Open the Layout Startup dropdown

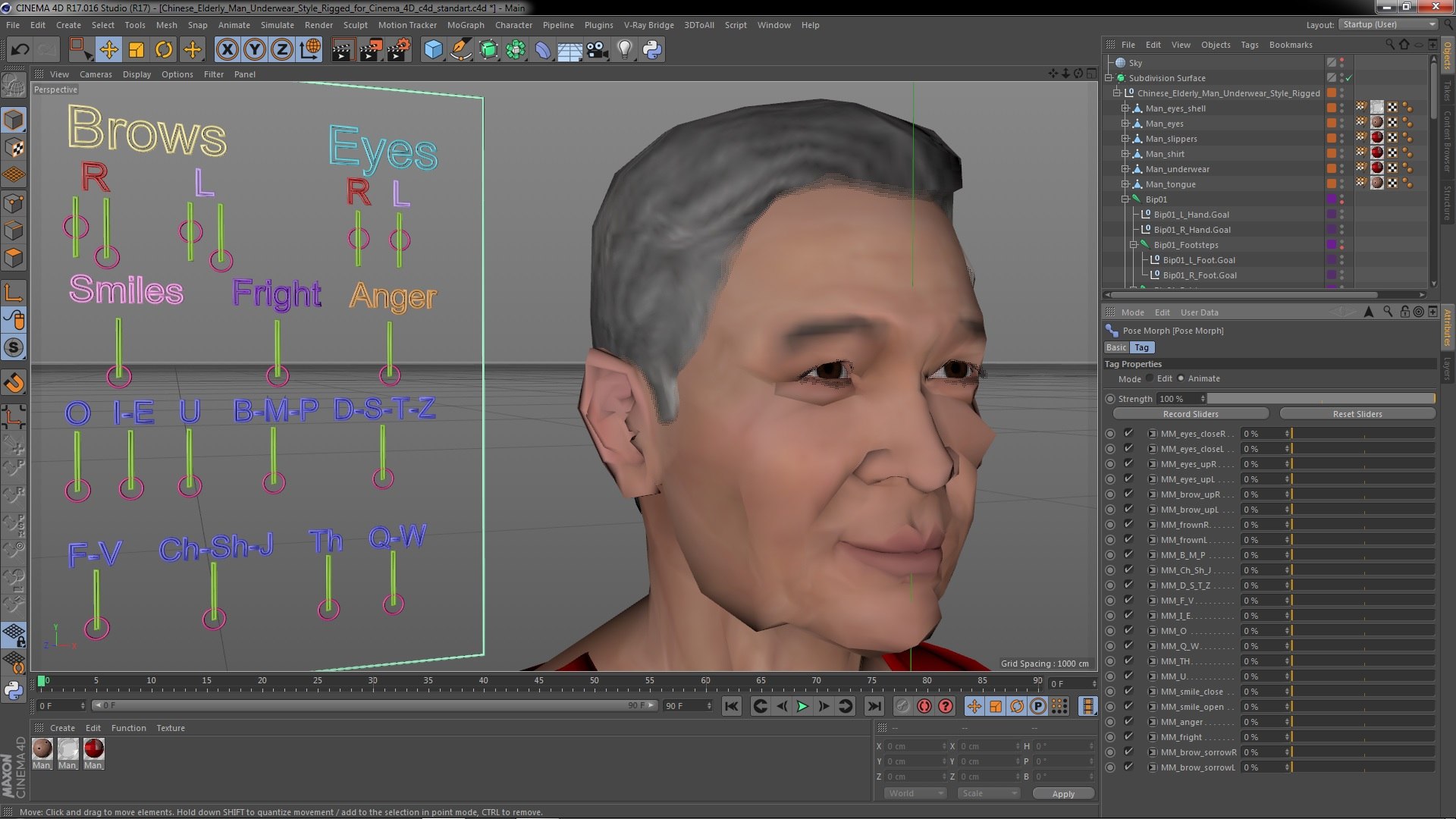tap(1388, 24)
